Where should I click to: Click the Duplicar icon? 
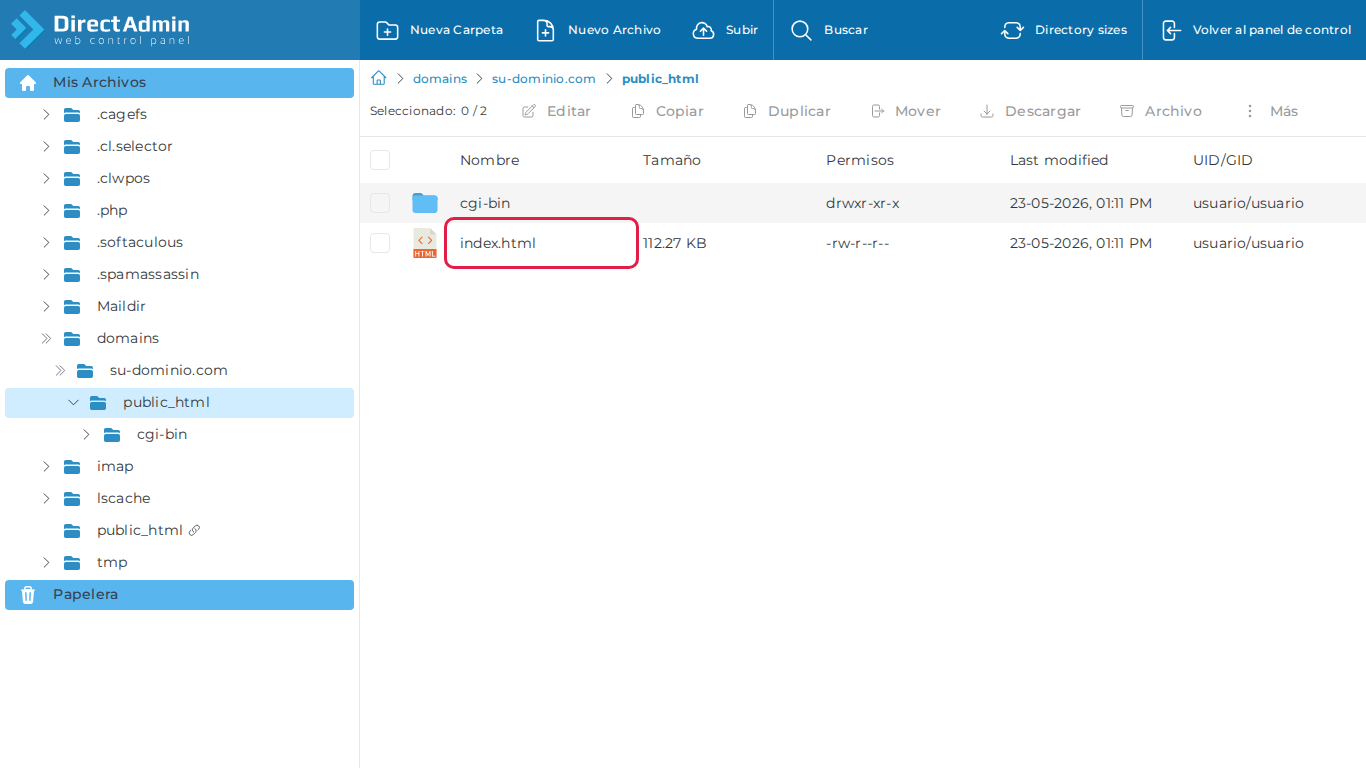(750, 111)
